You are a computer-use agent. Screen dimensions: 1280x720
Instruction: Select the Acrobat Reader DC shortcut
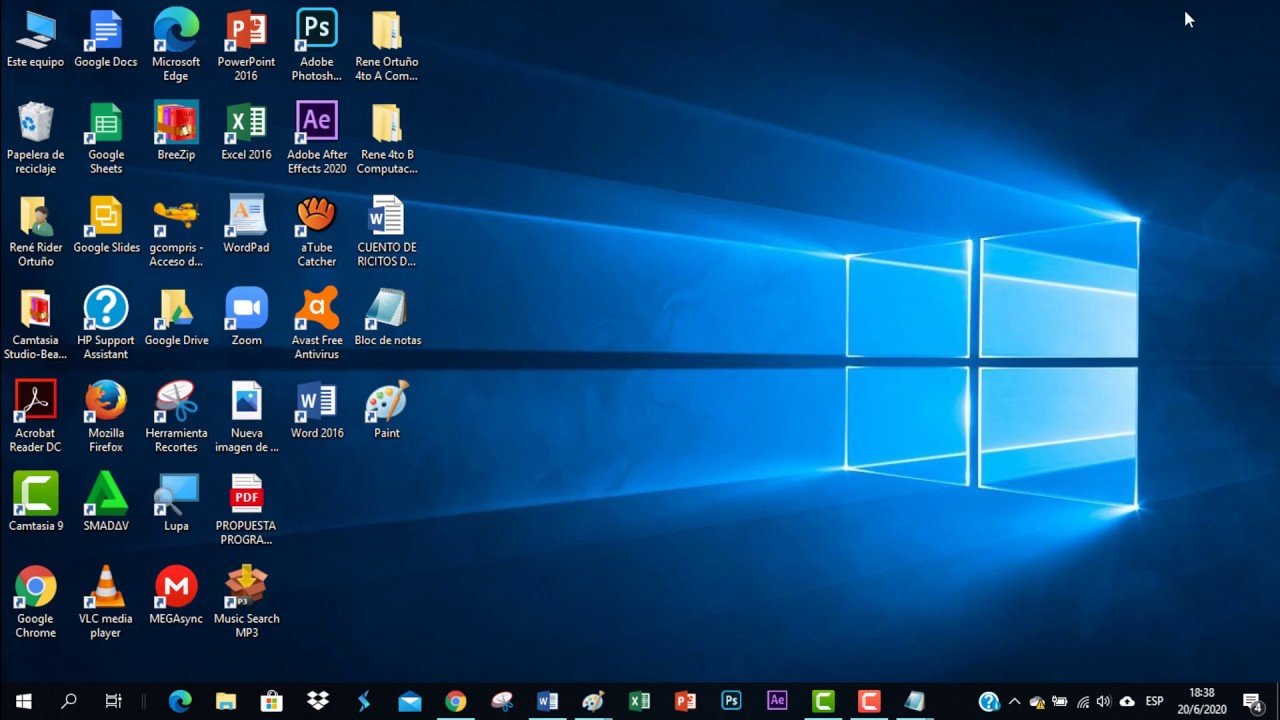[x=35, y=417]
